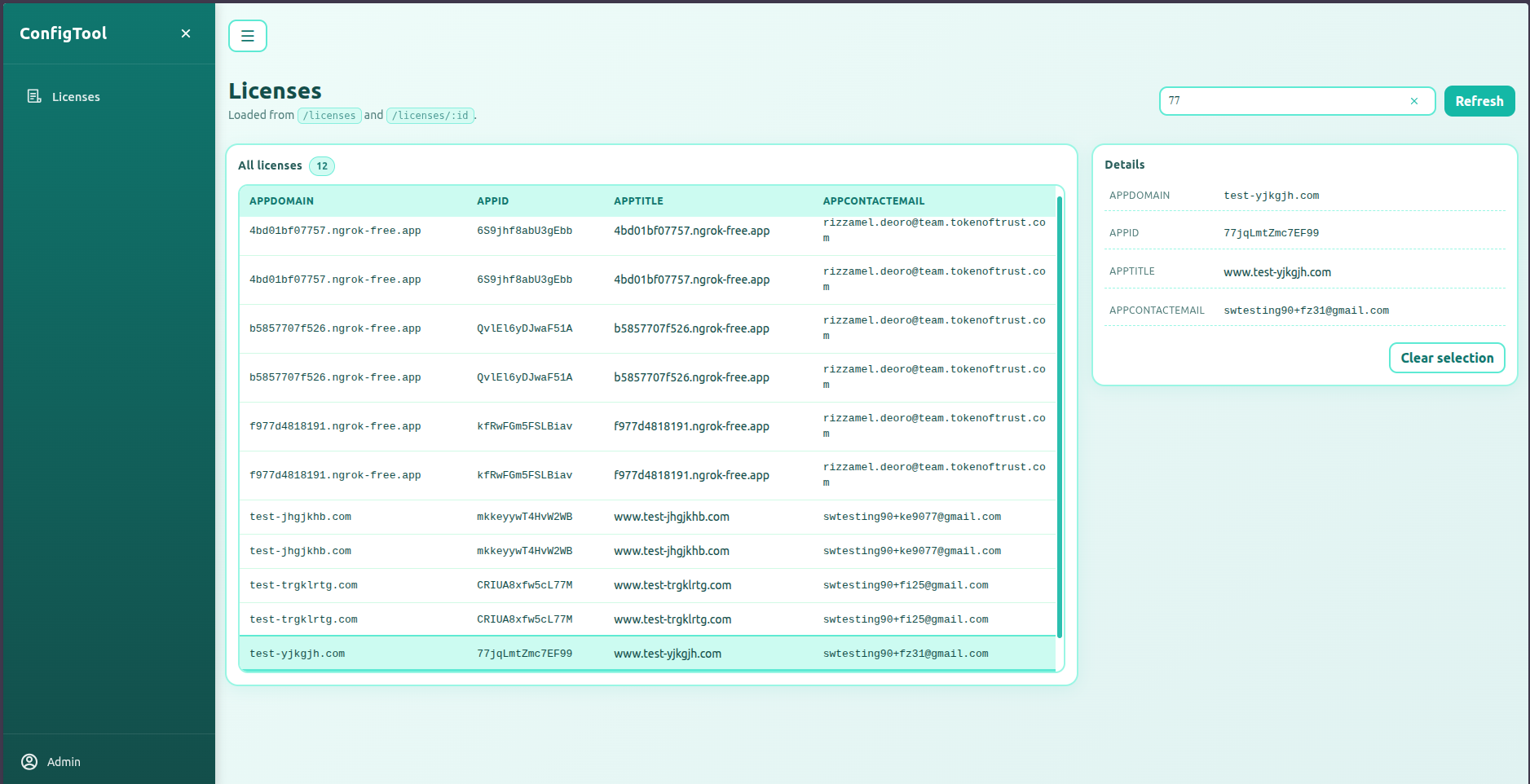Clear the search field using the x icon
The image size is (1530, 784).
(x=1414, y=101)
